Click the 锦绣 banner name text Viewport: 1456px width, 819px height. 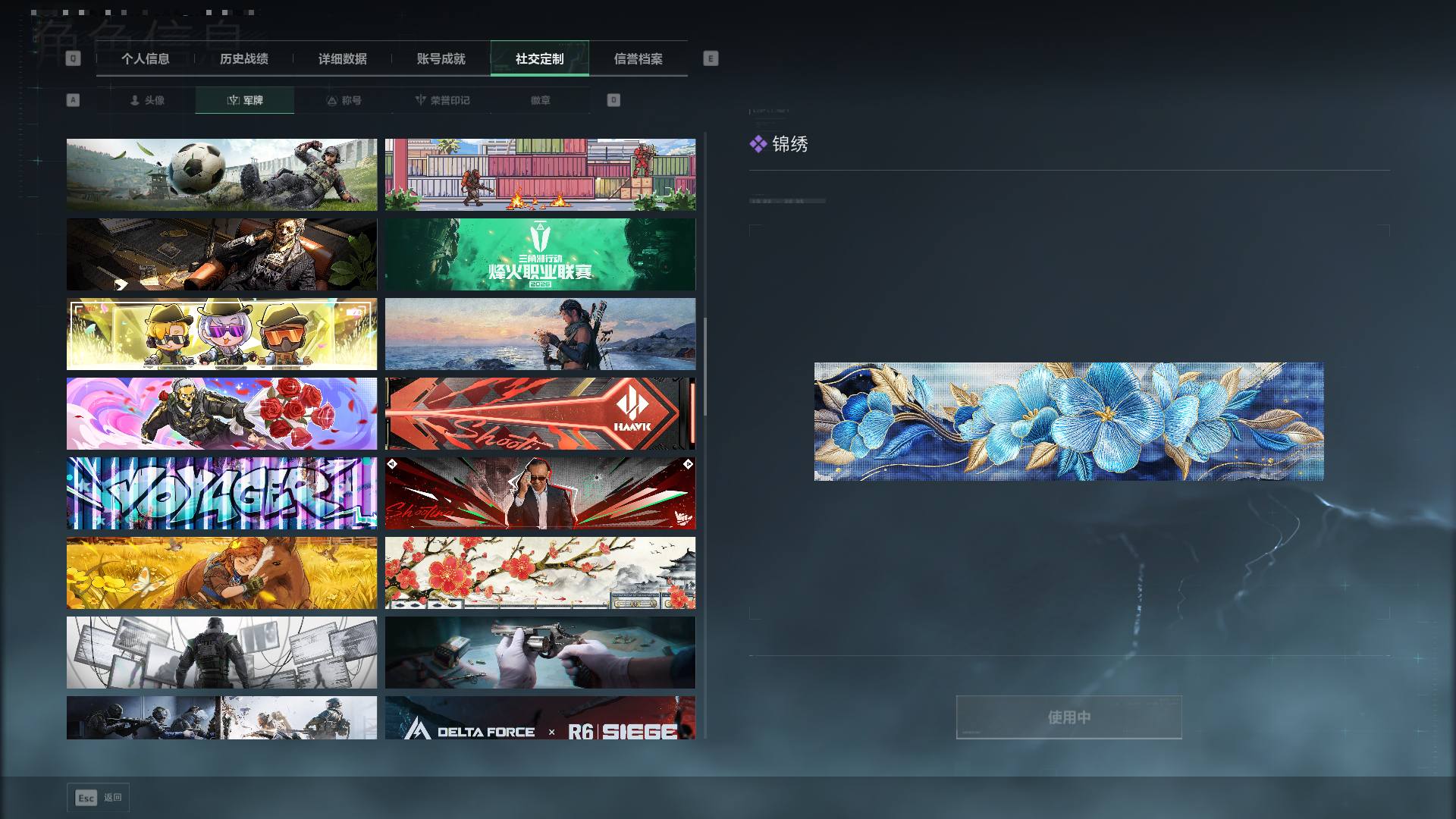pos(790,144)
